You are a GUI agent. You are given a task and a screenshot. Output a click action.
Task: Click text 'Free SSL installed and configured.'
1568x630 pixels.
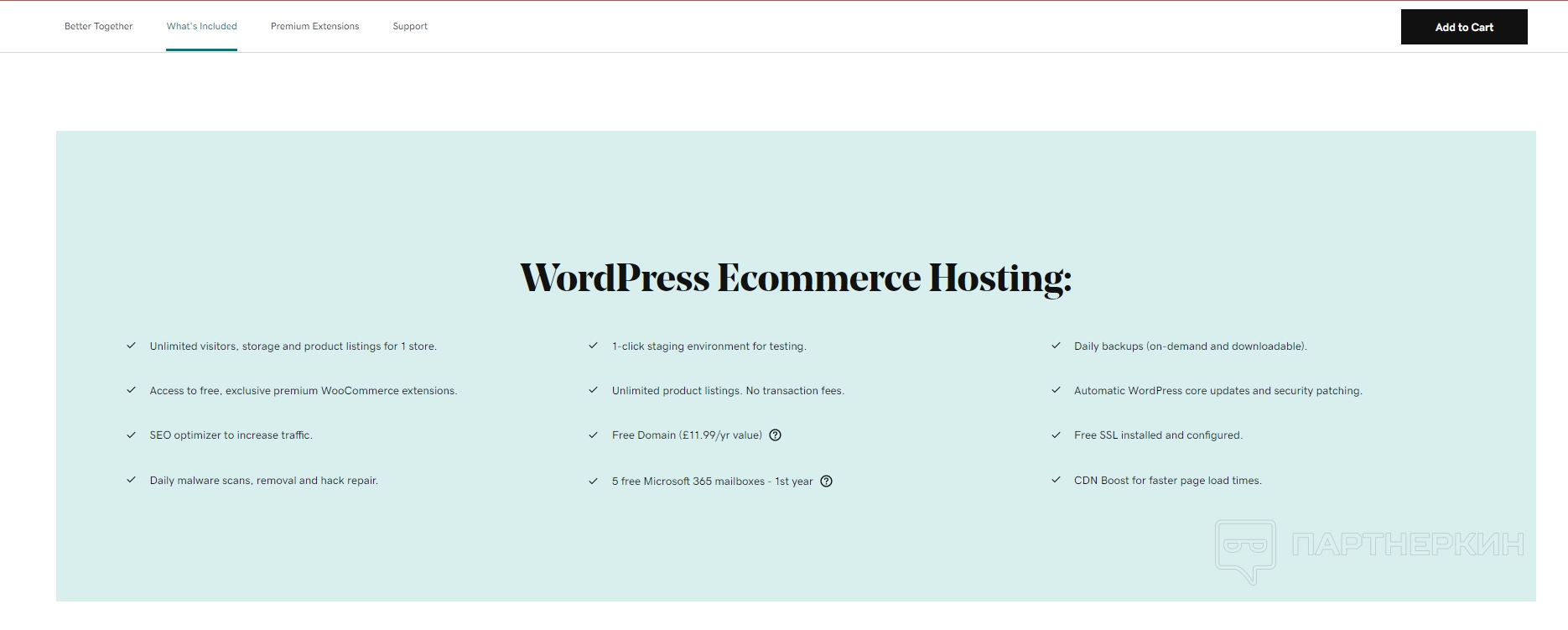(x=1159, y=435)
